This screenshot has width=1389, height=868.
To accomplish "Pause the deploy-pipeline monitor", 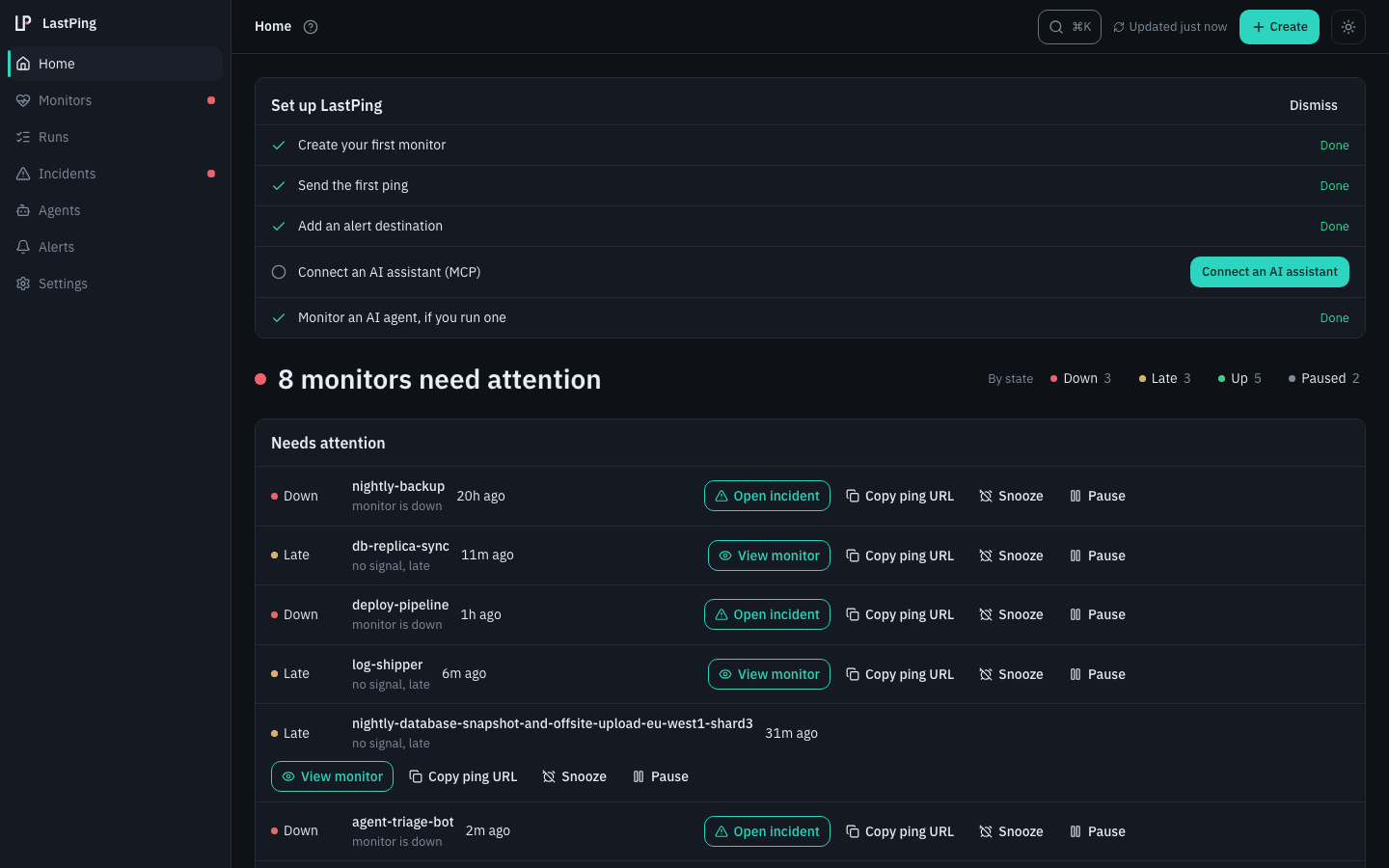I will 1098,614.
